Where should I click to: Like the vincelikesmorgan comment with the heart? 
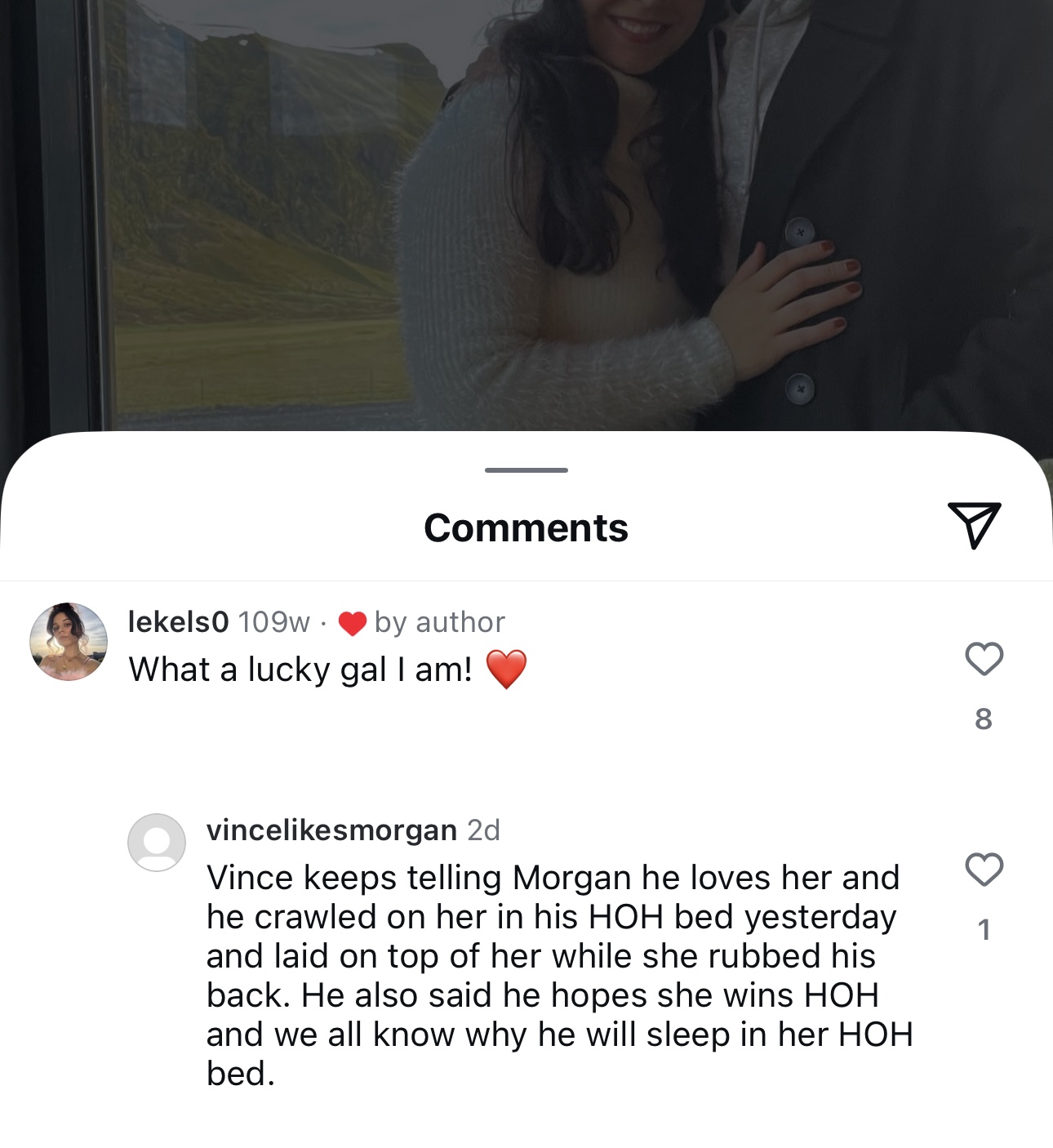point(984,869)
